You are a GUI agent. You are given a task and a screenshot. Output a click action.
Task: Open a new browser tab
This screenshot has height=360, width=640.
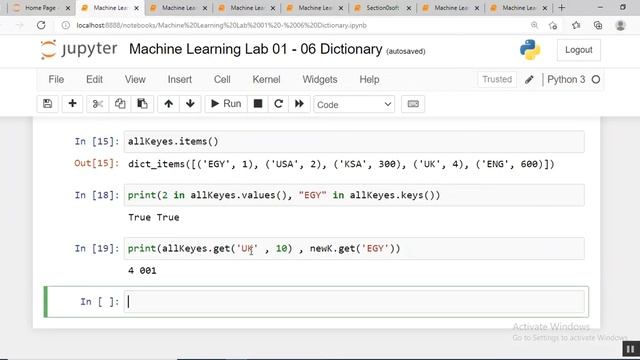click(561, 7)
